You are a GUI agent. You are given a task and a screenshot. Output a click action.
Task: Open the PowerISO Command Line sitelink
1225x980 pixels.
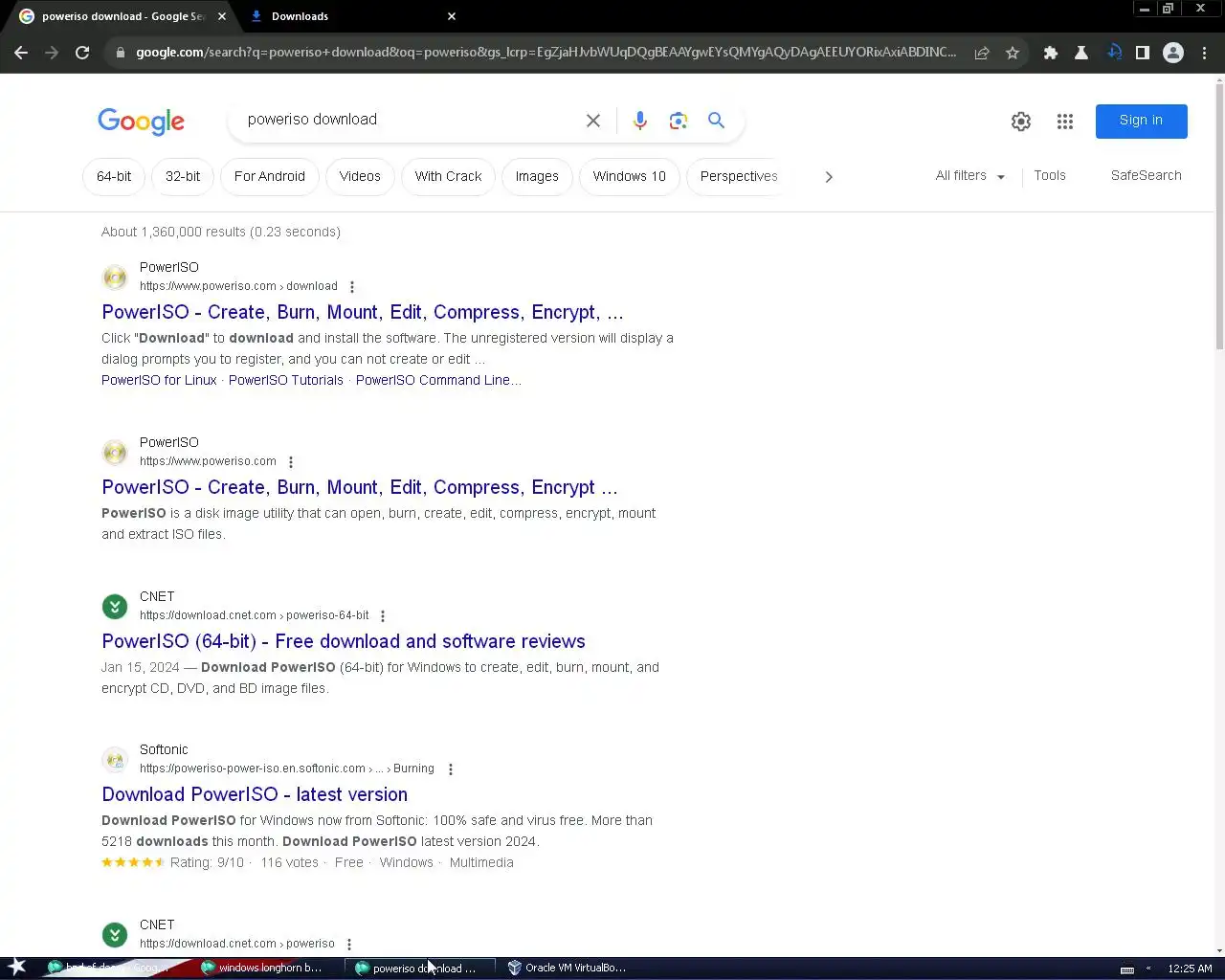coord(438,381)
